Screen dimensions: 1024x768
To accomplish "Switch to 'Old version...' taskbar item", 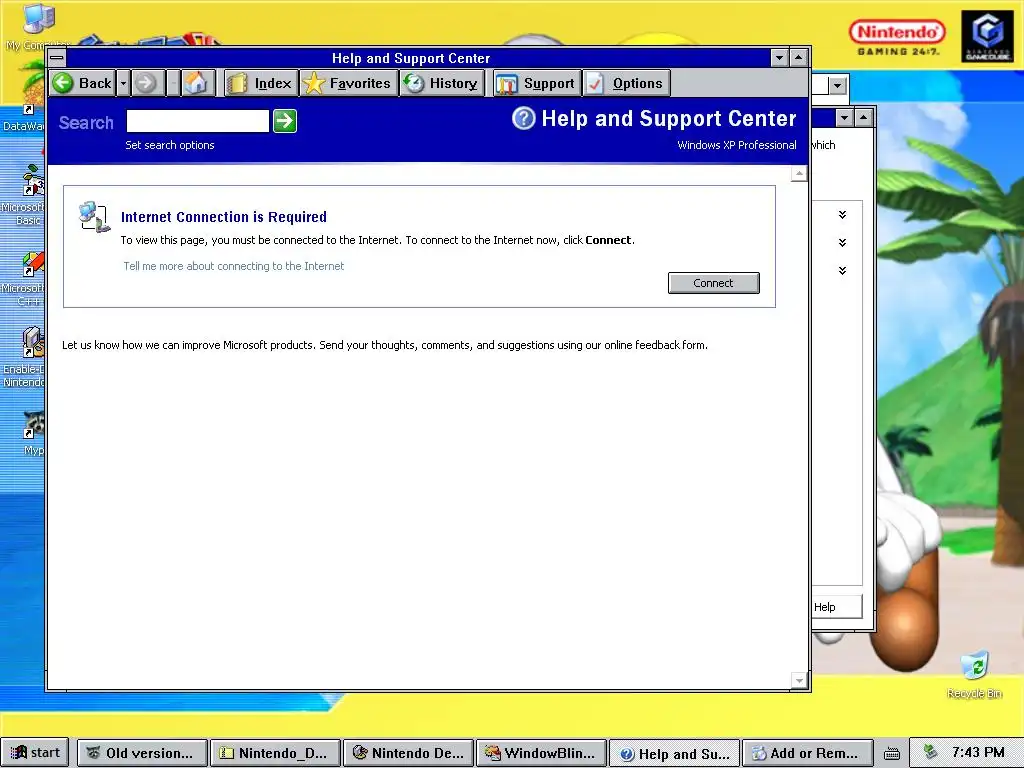I will coord(142,753).
